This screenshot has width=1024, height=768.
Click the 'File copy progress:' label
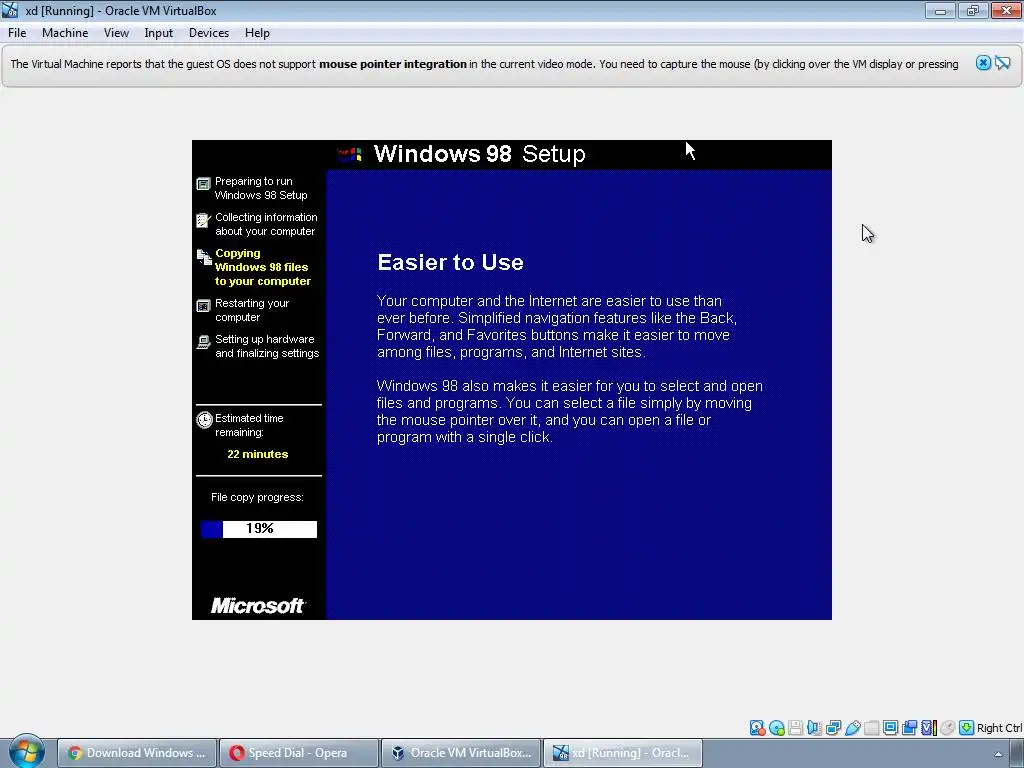(x=257, y=497)
